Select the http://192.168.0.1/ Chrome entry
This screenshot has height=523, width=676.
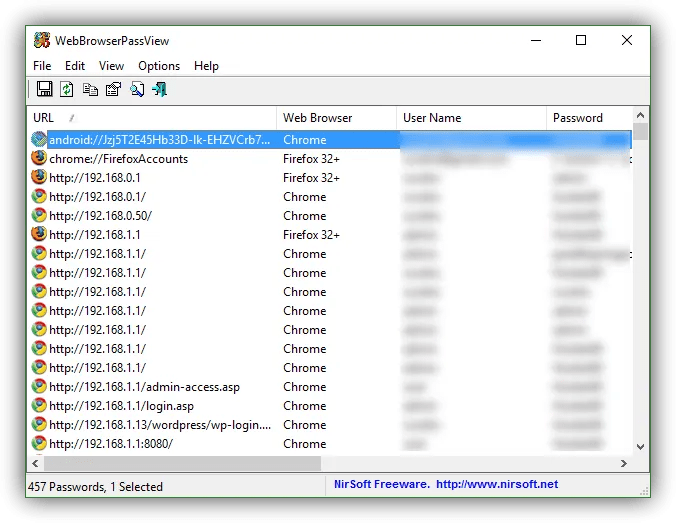(331, 196)
